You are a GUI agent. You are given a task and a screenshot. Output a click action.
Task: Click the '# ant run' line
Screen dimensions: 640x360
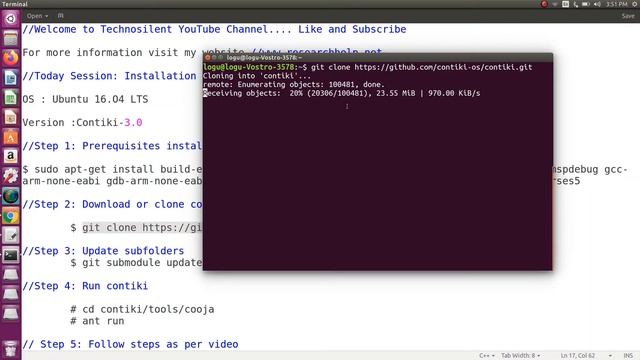click(97, 321)
